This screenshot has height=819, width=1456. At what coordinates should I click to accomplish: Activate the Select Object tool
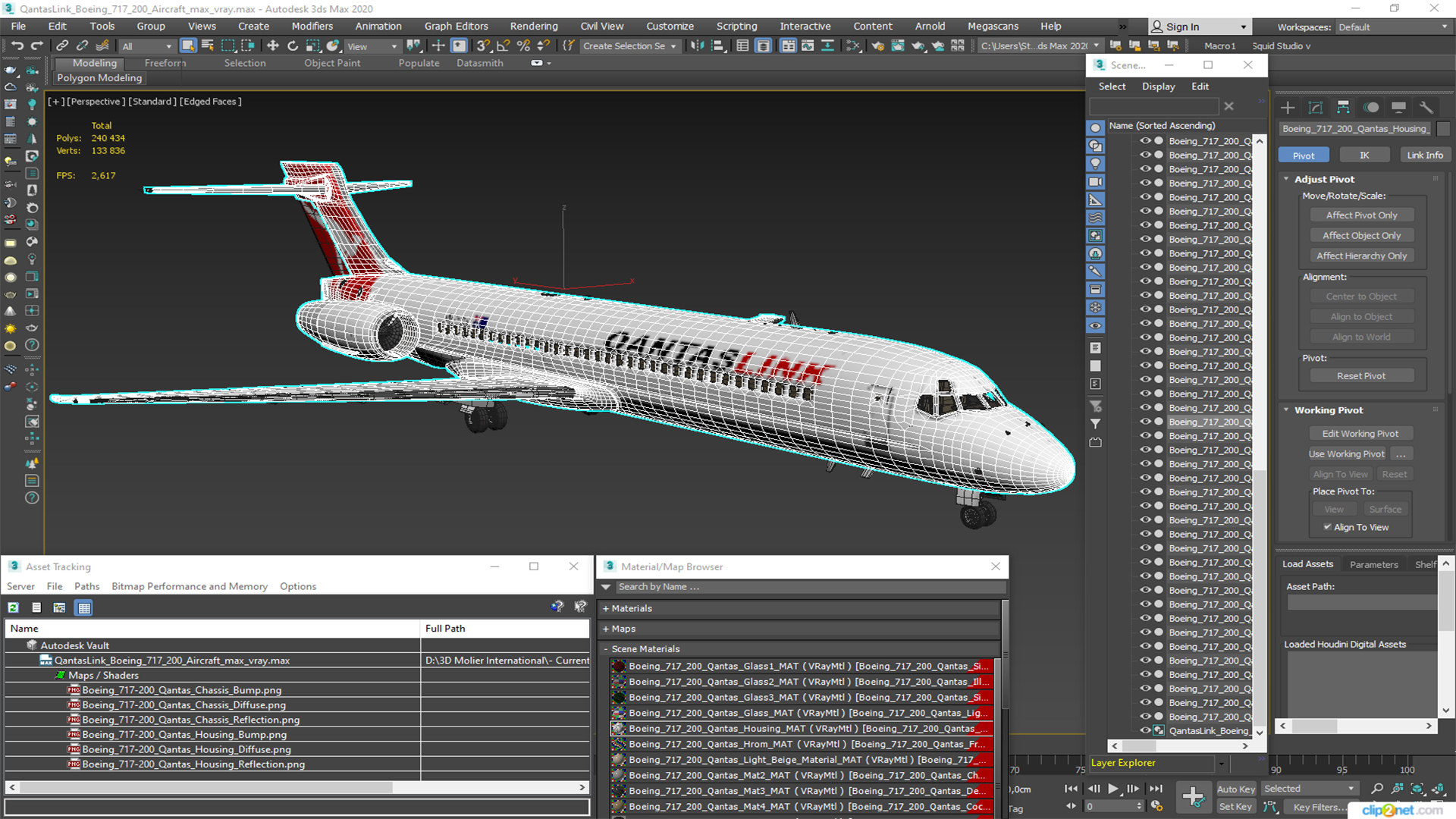[188, 46]
